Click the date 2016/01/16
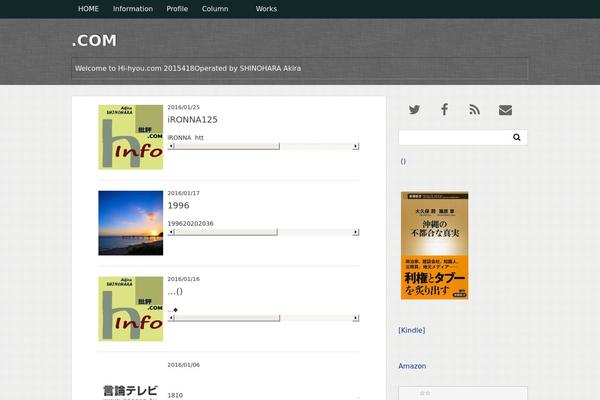 pos(183,279)
